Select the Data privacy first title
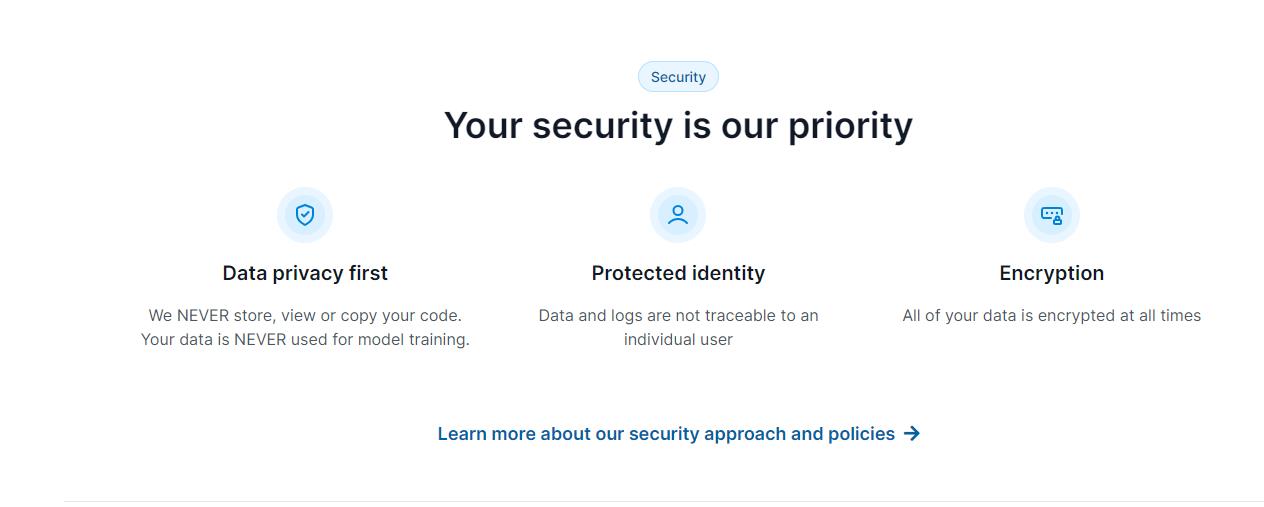 [305, 273]
